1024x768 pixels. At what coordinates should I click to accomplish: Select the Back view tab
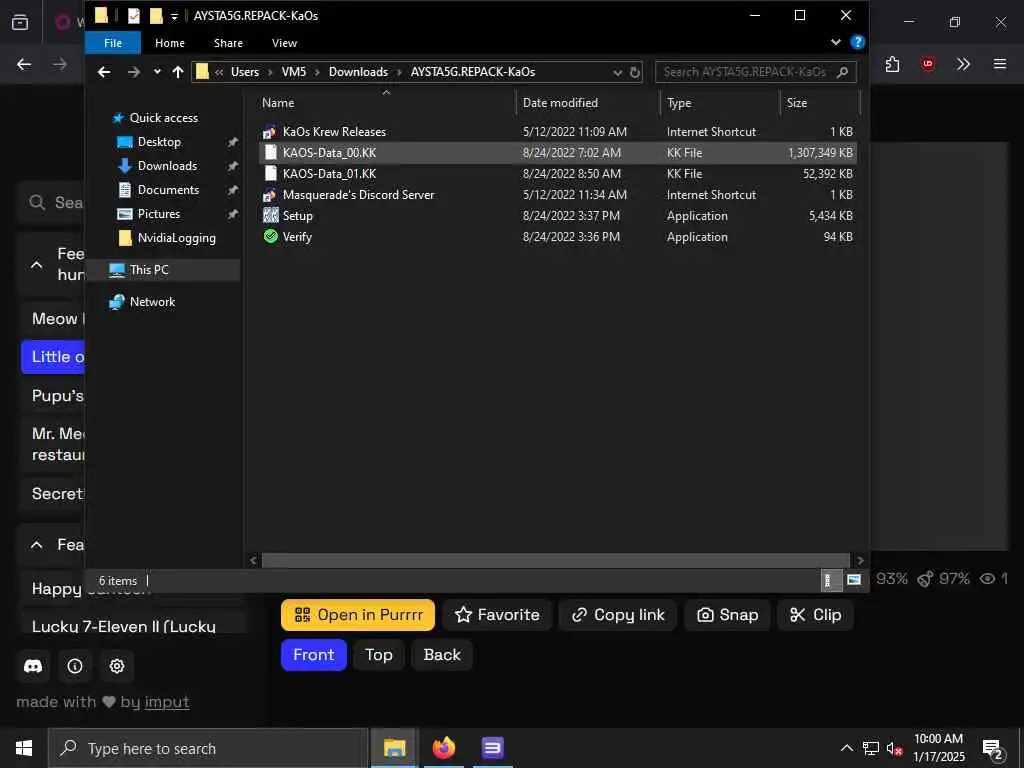(x=442, y=654)
